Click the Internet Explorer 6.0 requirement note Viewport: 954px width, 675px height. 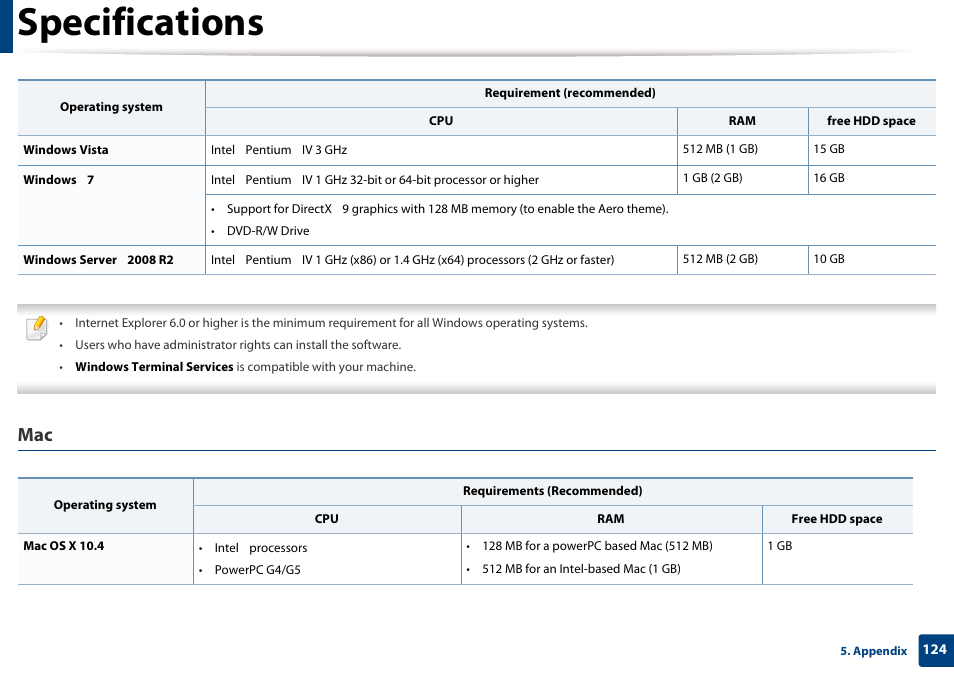tap(332, 323)
